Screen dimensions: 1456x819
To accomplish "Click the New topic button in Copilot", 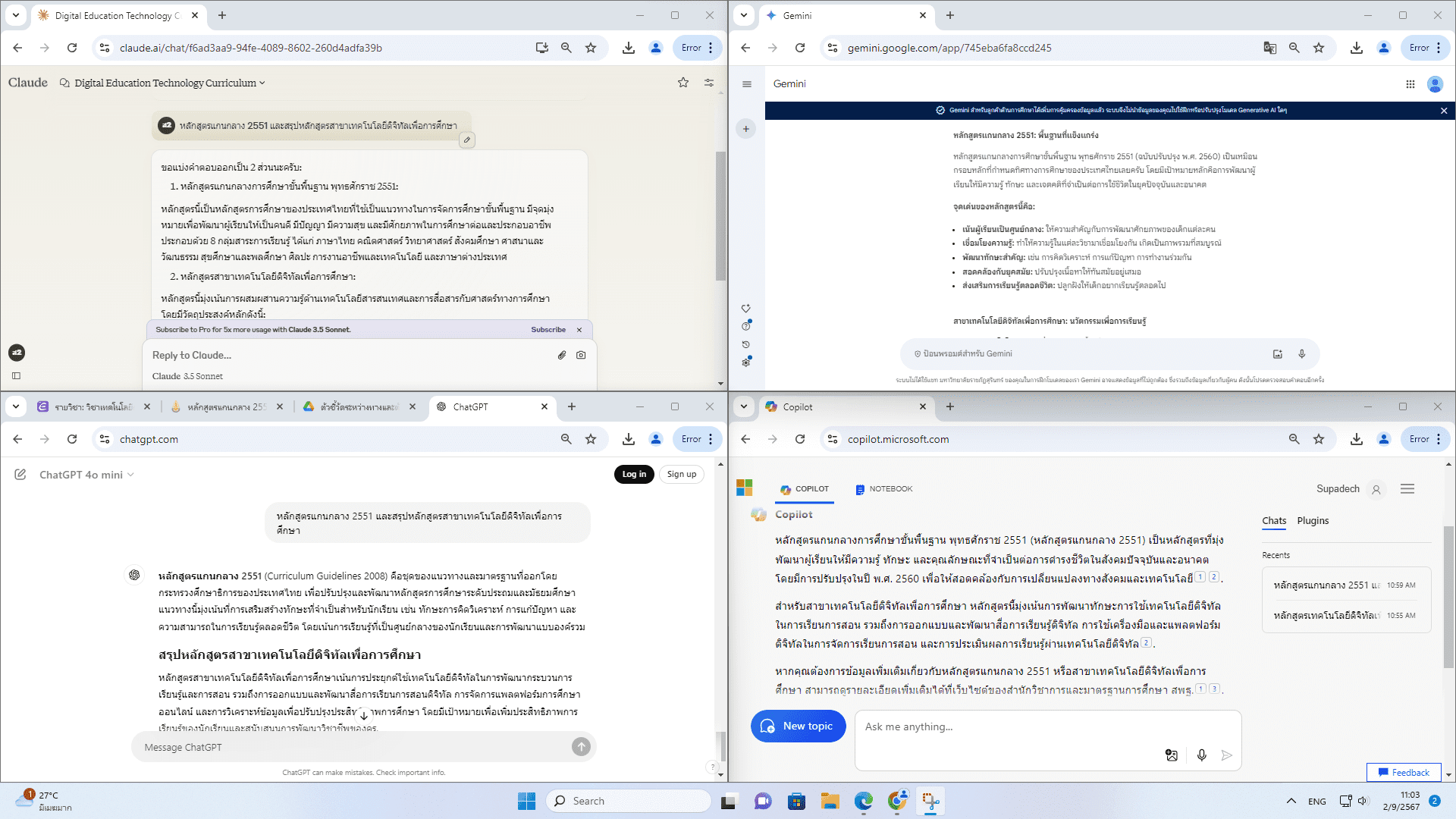I will 798,726.
